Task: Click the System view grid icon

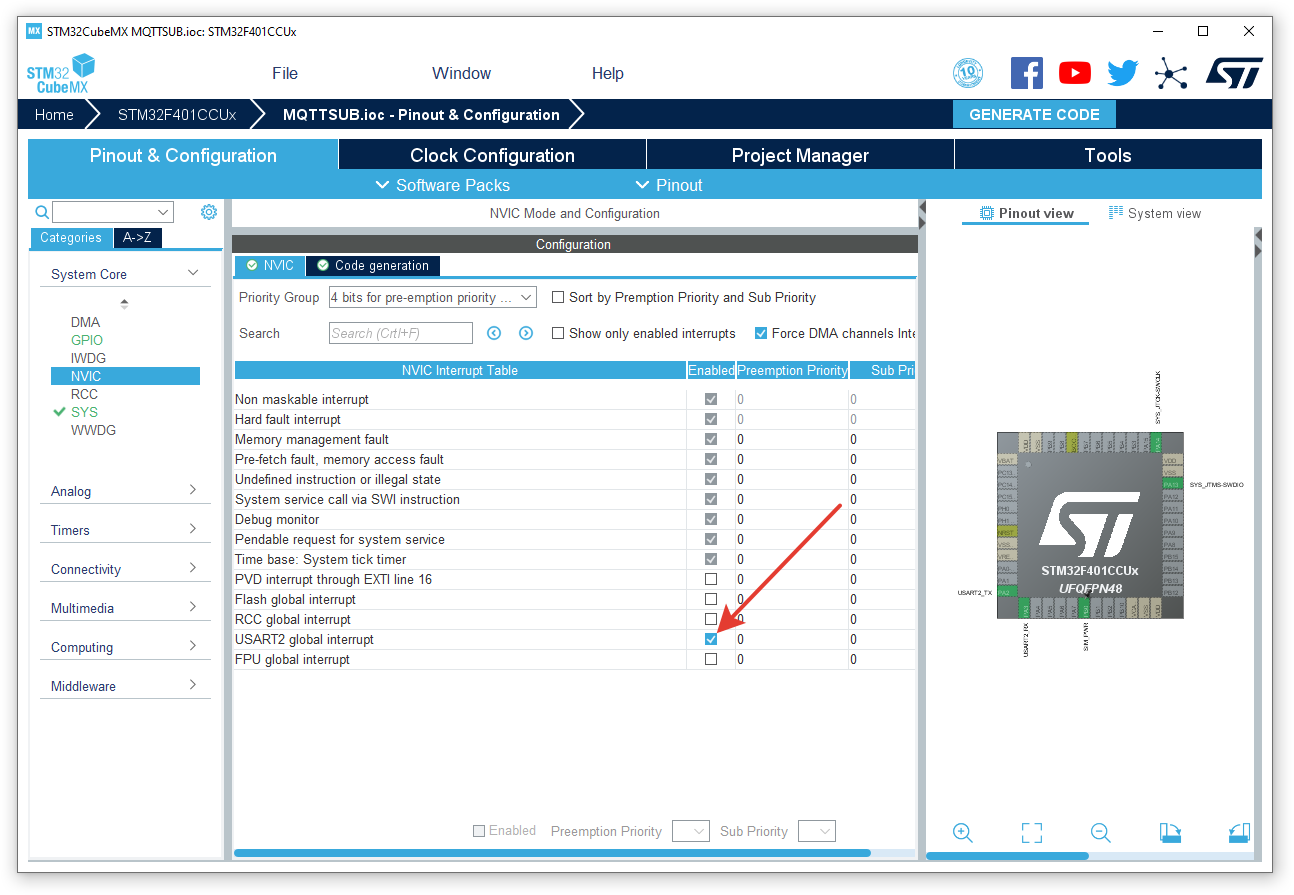Action: pyautogui.click(x=1116, y=213)
